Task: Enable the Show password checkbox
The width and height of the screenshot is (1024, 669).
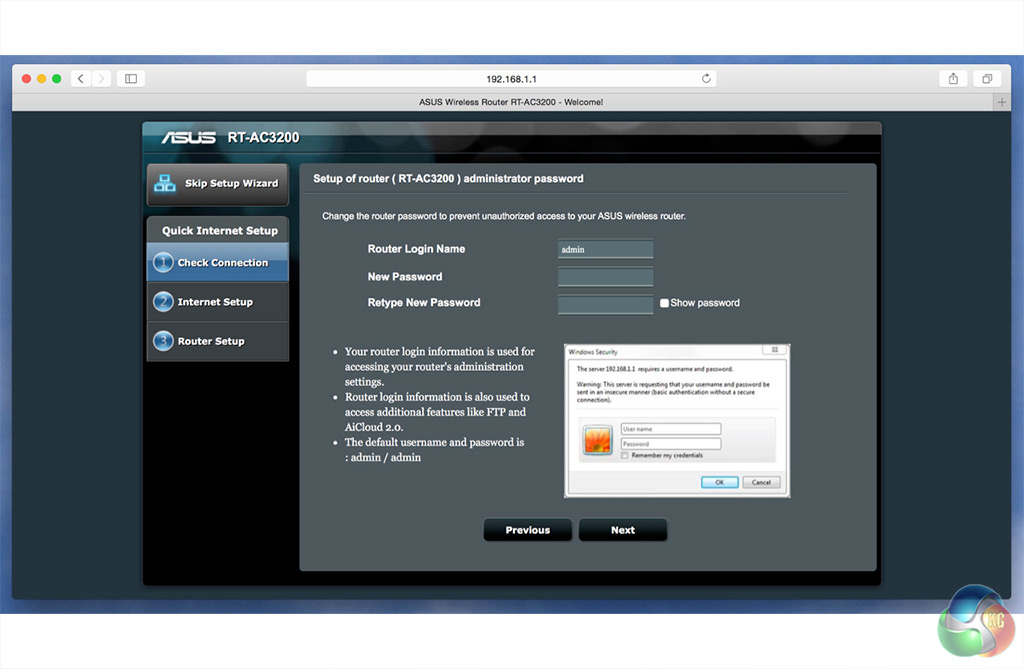Action: pos(664,303)
